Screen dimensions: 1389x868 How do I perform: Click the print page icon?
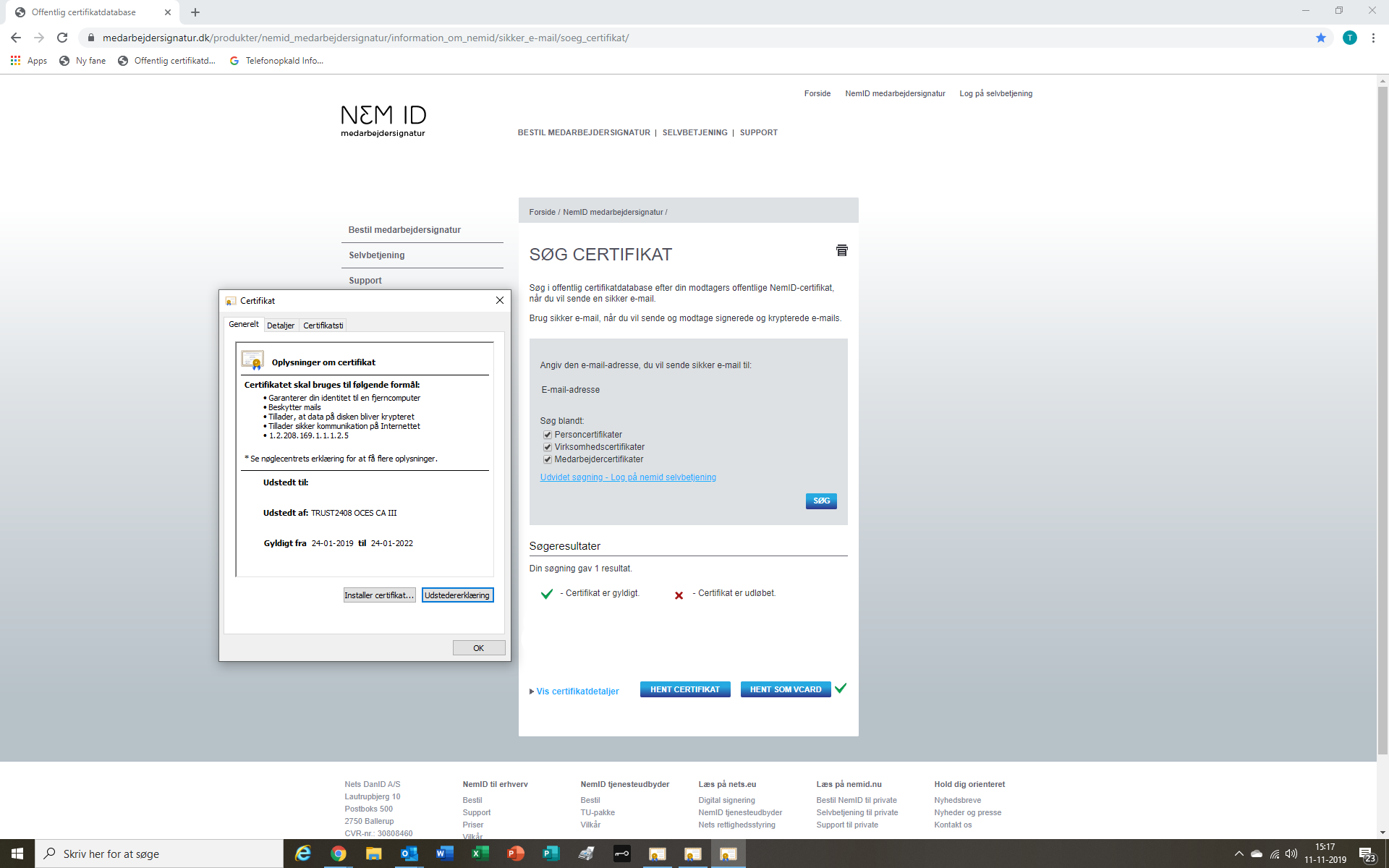click(x=841, y=250)
